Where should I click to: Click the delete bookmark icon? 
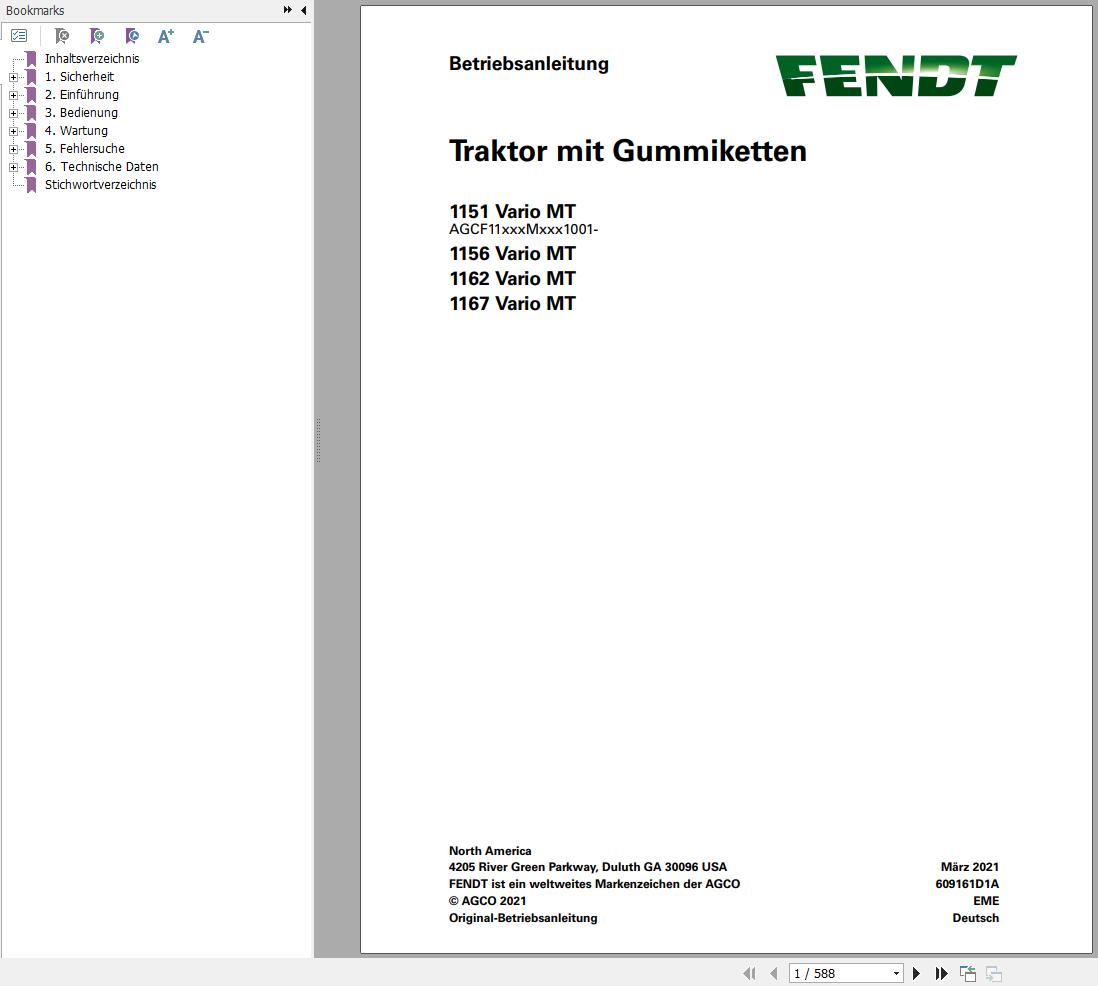pyautogui.click(x=62, y=36)
